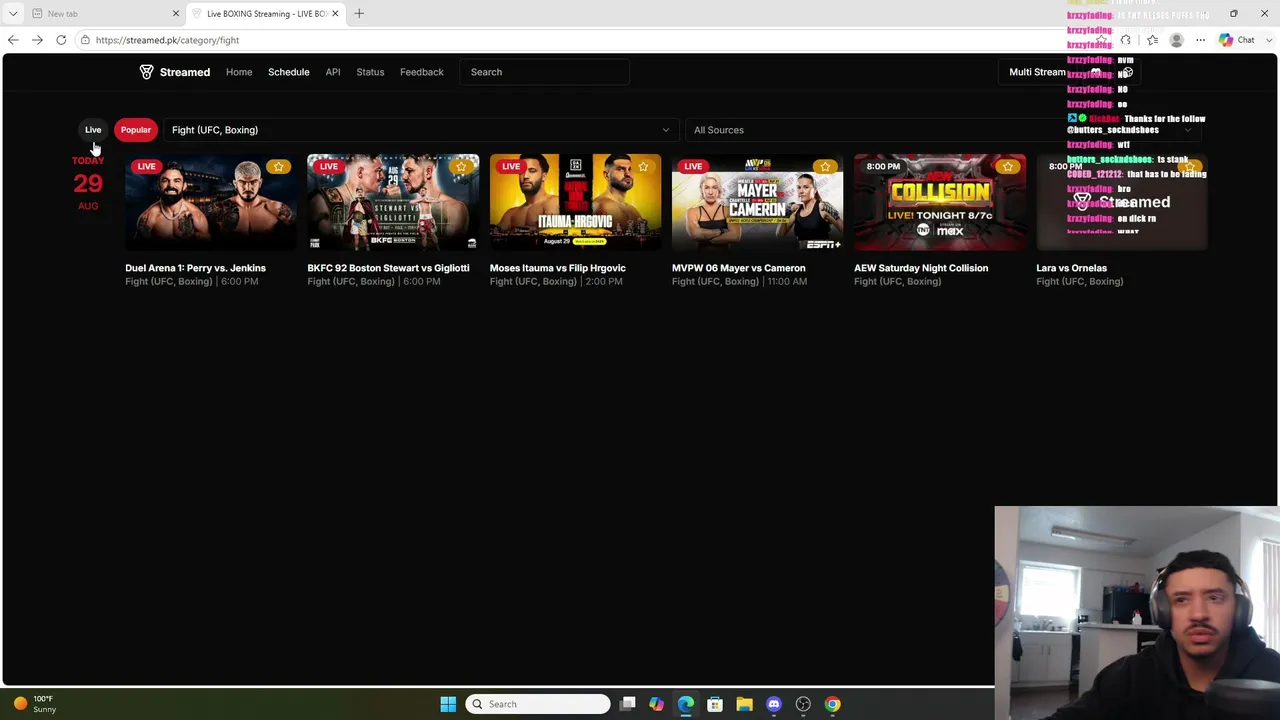1280x720 pixels.
Task: Open Microsoft Store from the taskbar
Action: [715, 704]
